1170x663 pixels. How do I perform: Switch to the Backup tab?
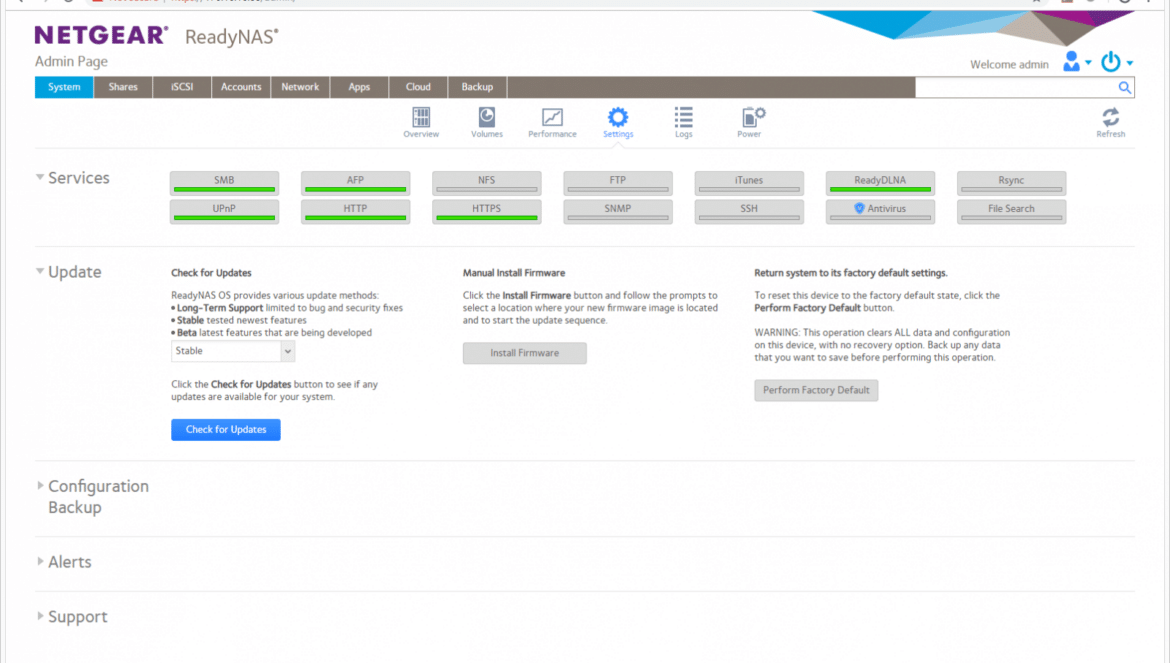[478, 87]
